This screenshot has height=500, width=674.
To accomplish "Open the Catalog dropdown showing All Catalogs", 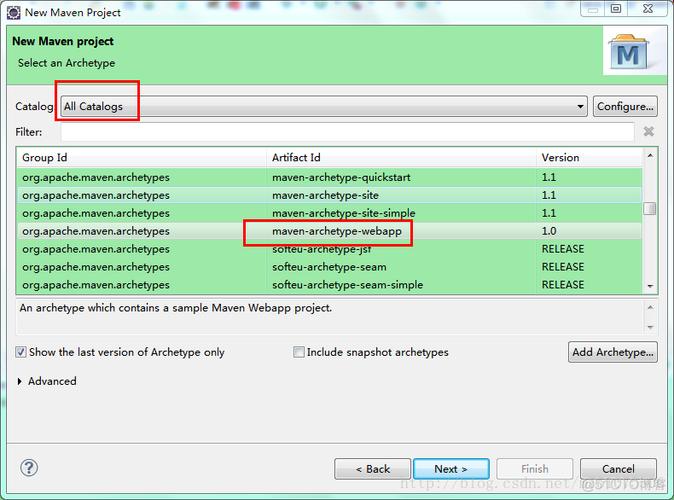I will click(x=324, y=106).
